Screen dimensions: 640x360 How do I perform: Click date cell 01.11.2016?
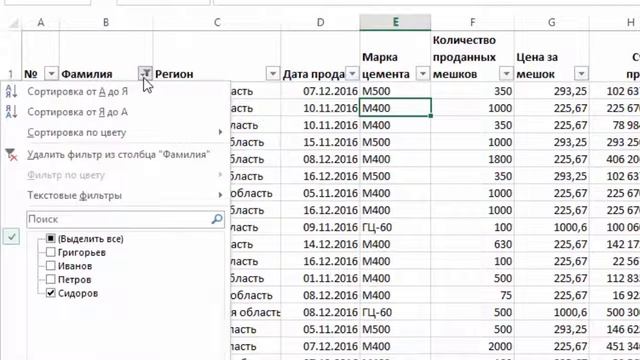pos(320,278)
